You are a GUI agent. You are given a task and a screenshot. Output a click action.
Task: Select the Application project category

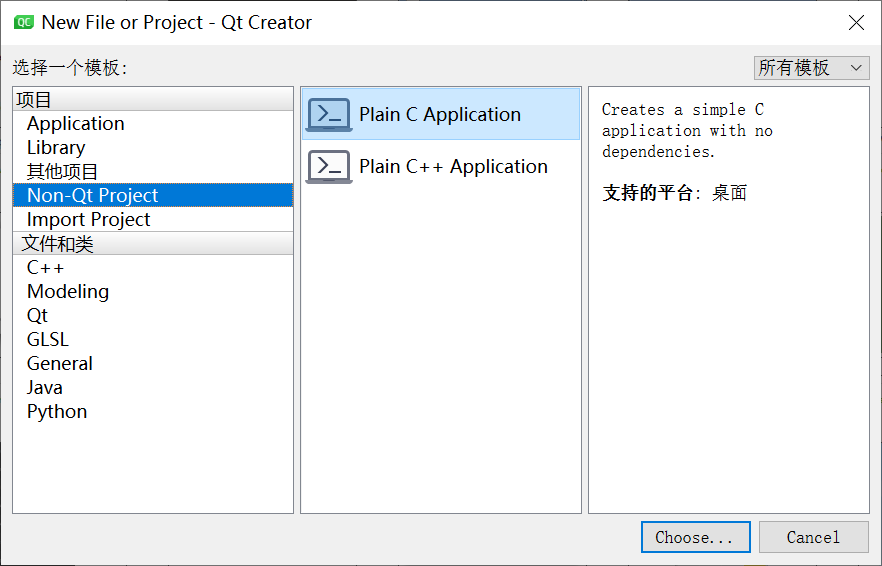(76, 124)
